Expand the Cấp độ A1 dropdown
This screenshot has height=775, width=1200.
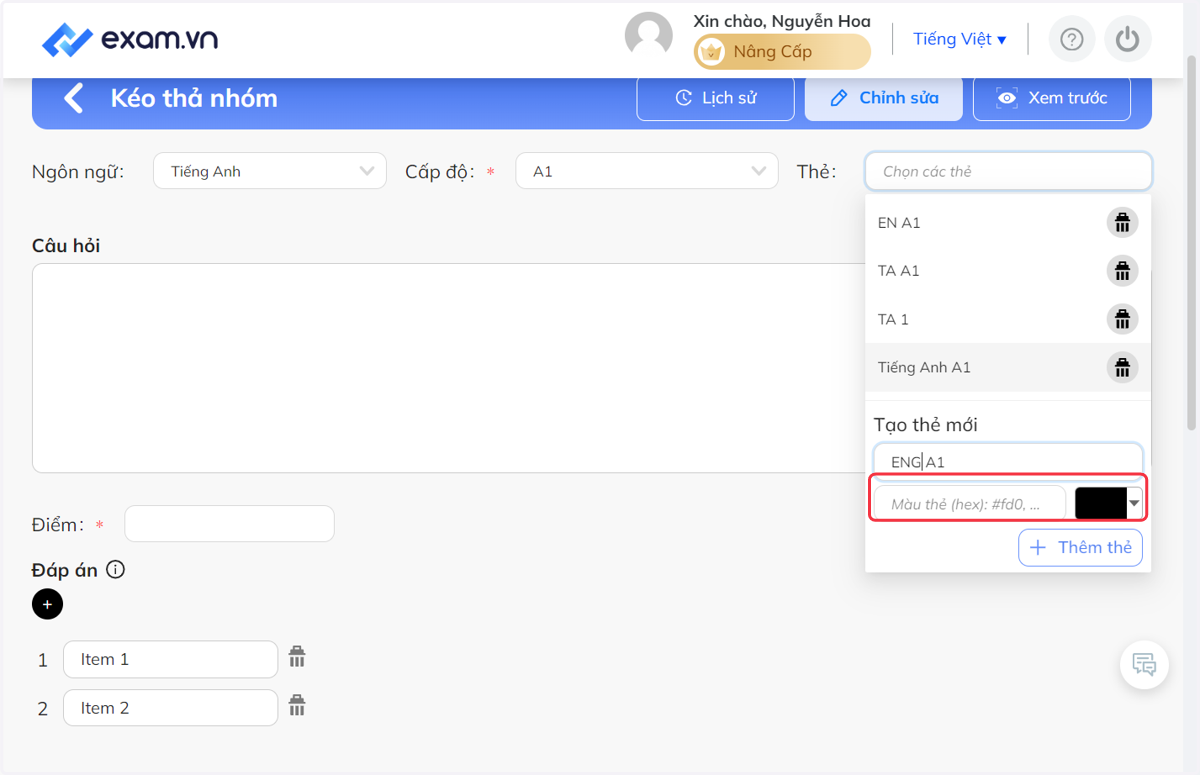point(647,171)
